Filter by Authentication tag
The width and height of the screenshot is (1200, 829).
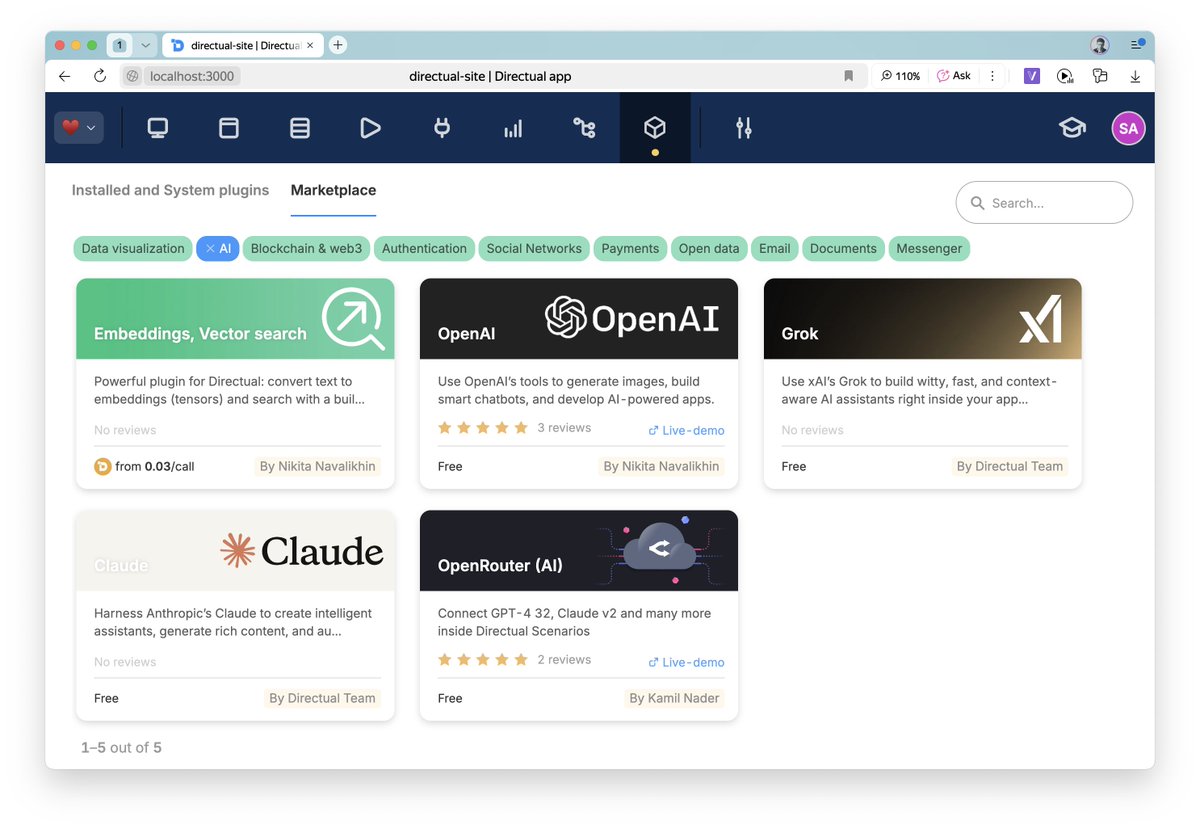(424, 249)
